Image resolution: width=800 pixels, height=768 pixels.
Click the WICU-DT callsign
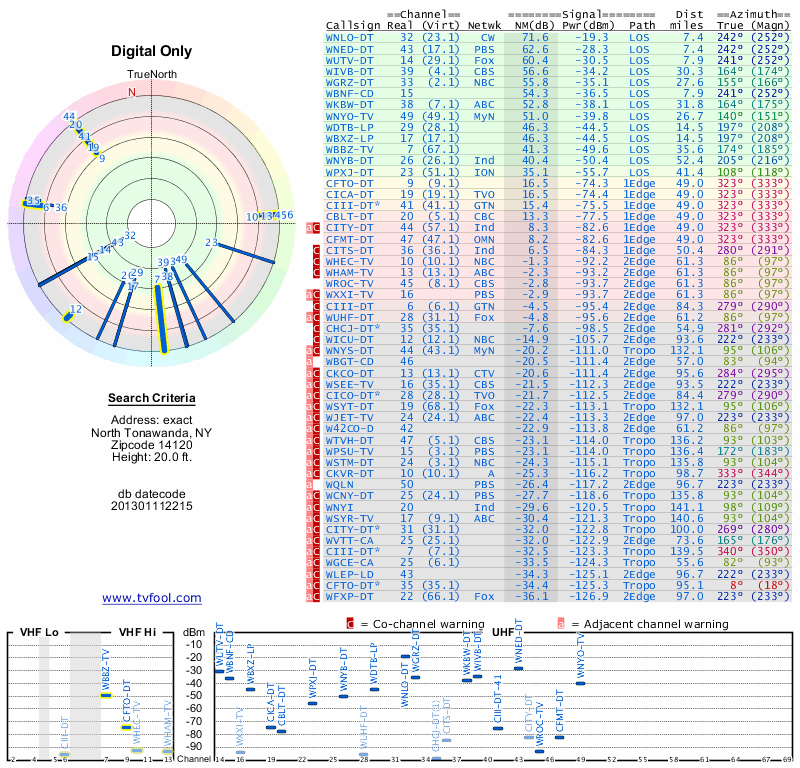(349, 339)
